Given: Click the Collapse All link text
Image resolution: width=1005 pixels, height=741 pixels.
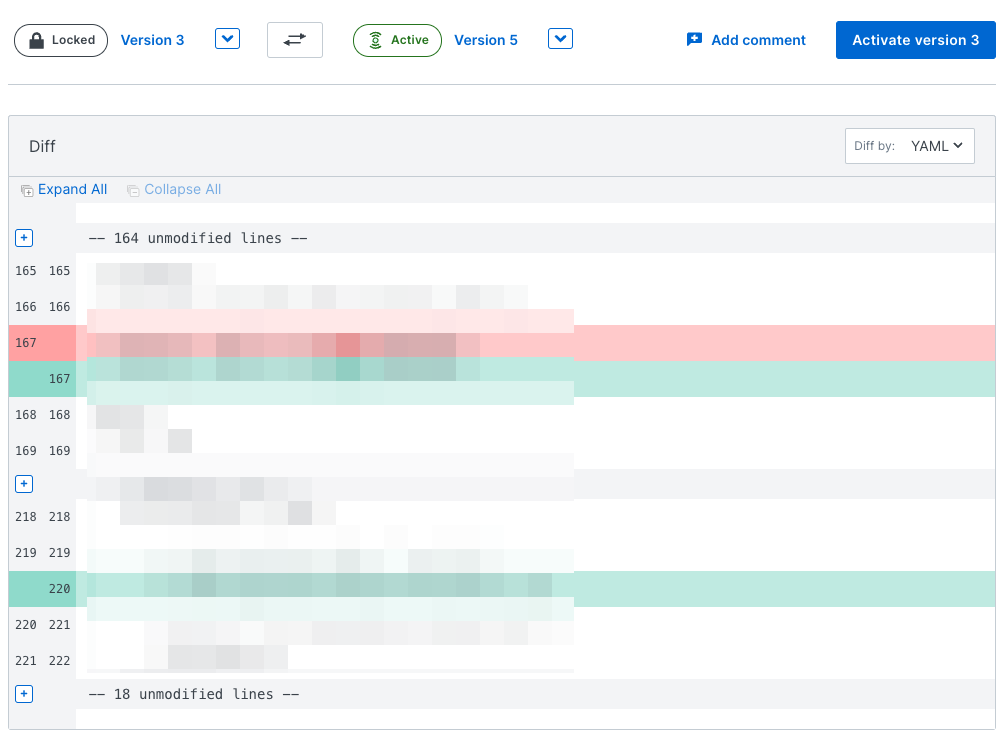Looking at the screenshot, I should click(x=182, y=189).
